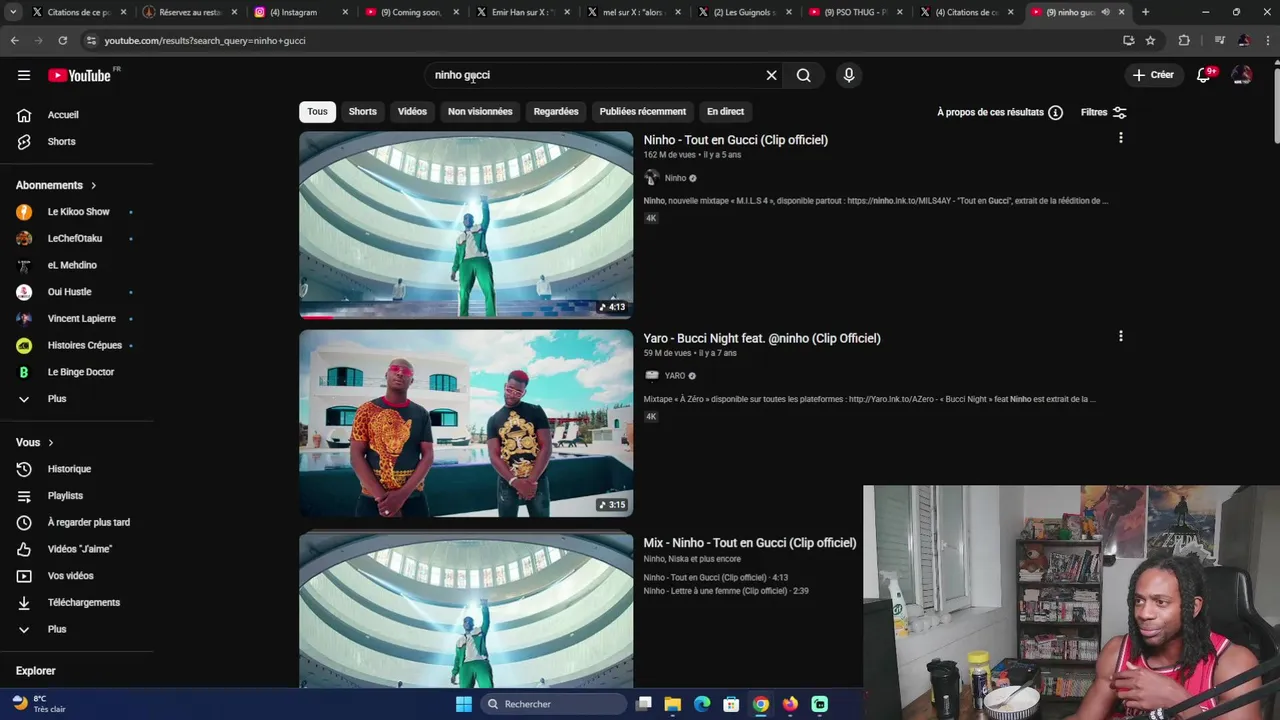Open the YARO channel link
The width and height of the screenshot is (1280, 720).
point(675,376)
